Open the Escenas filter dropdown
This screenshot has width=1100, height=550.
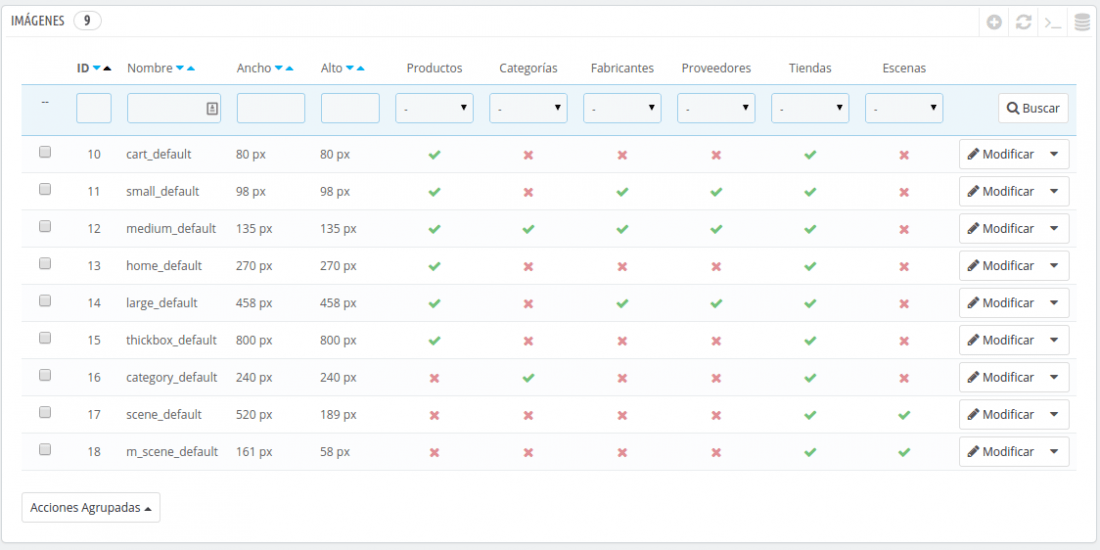pyautogui.click(x=904, y=108)
